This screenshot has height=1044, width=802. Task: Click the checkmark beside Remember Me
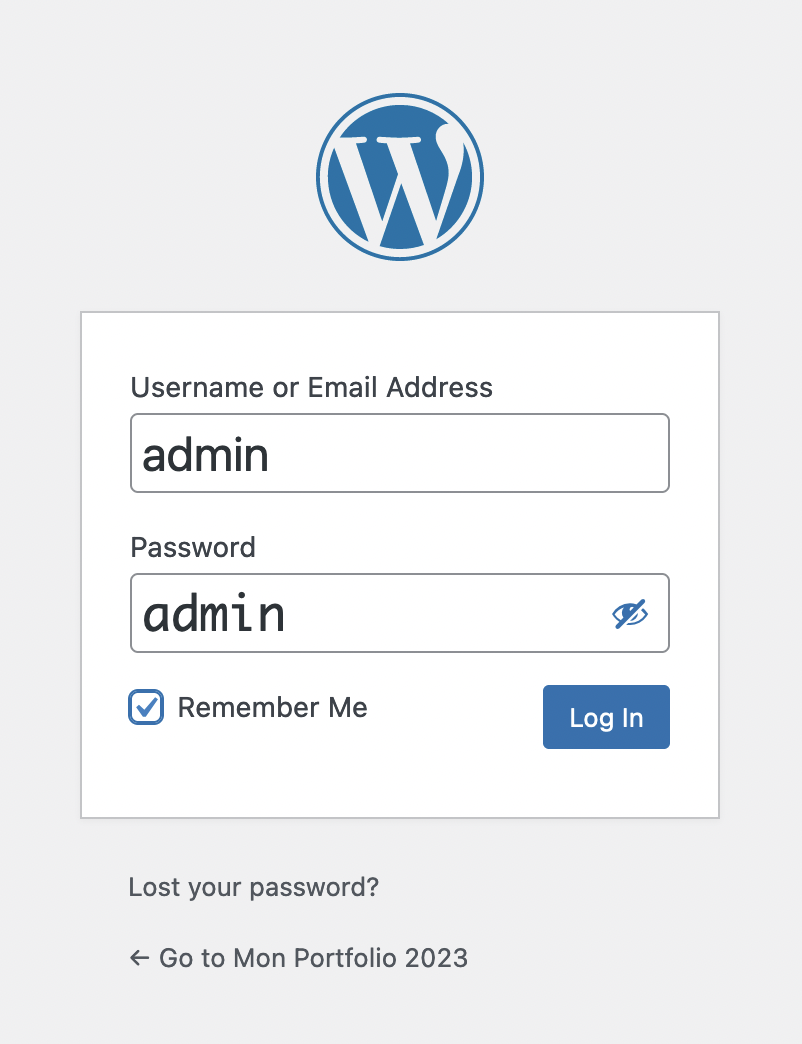coord(146,707)
